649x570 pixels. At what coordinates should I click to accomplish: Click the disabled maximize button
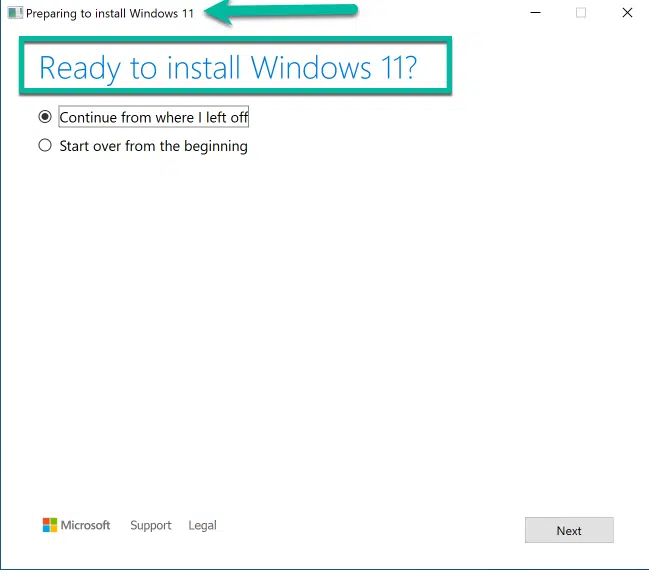coord(581,13)
